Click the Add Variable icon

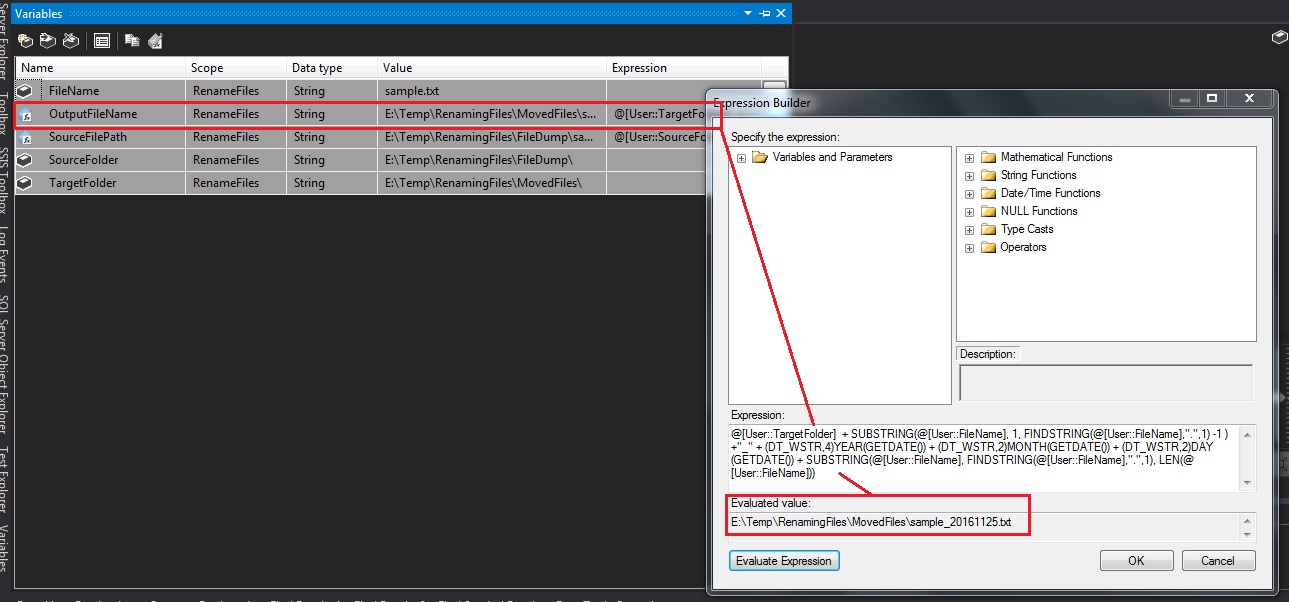(x=25, y=40)
